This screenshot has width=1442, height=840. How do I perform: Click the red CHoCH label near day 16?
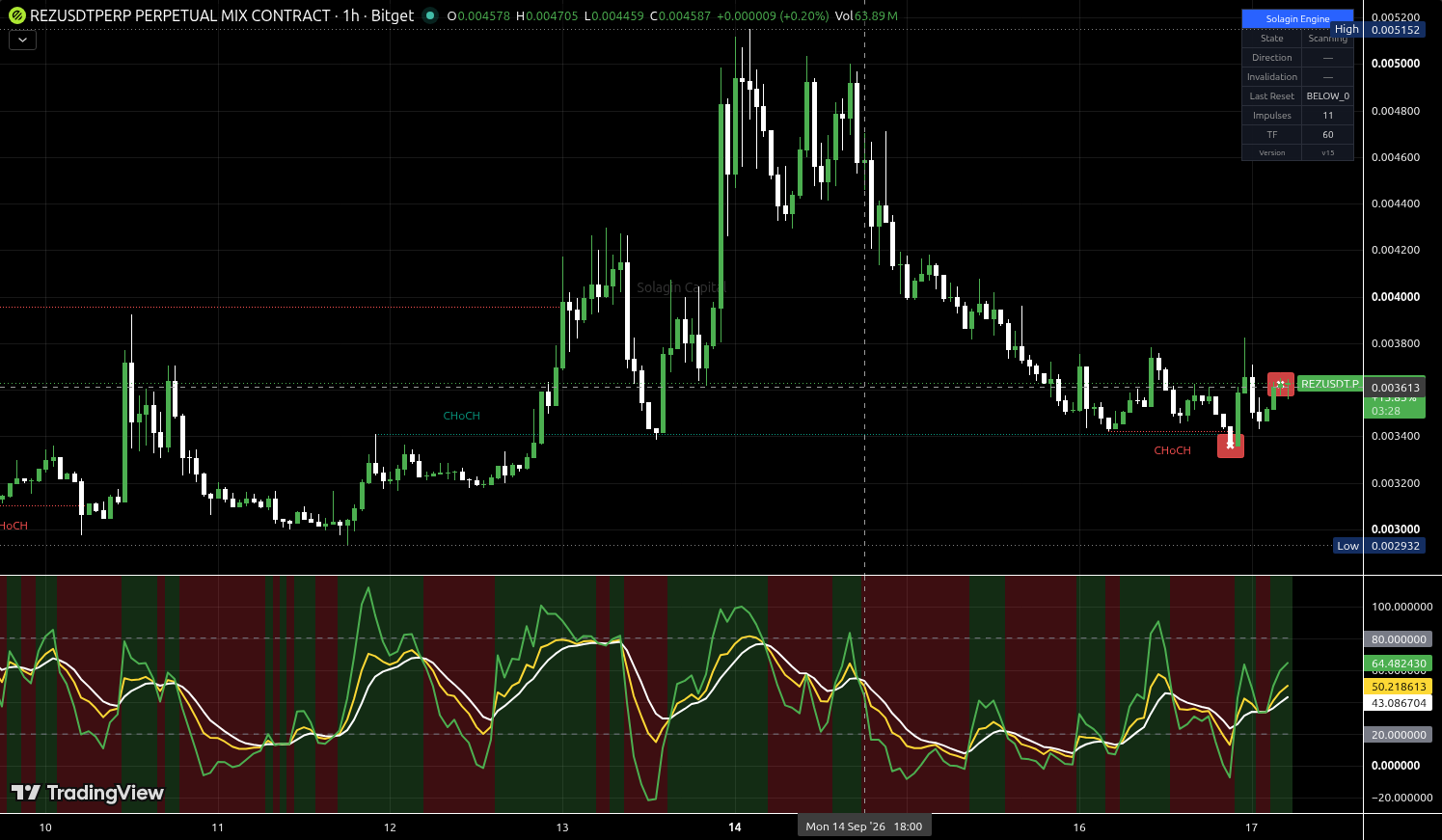(1172, 450)
